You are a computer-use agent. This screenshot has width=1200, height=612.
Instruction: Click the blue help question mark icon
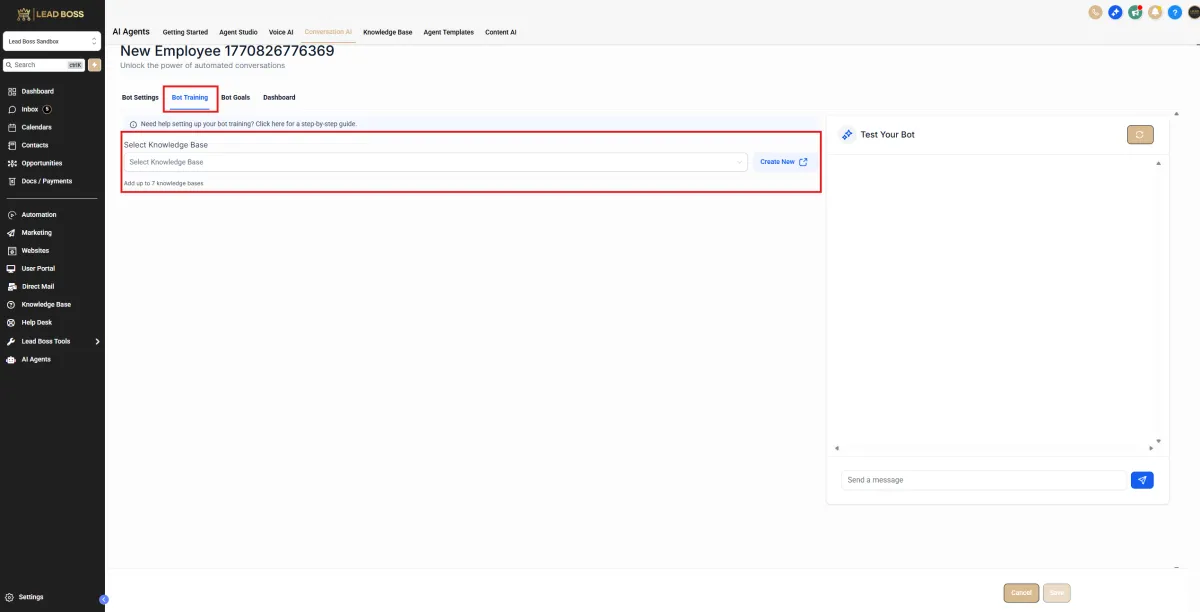coord(1175,12)
